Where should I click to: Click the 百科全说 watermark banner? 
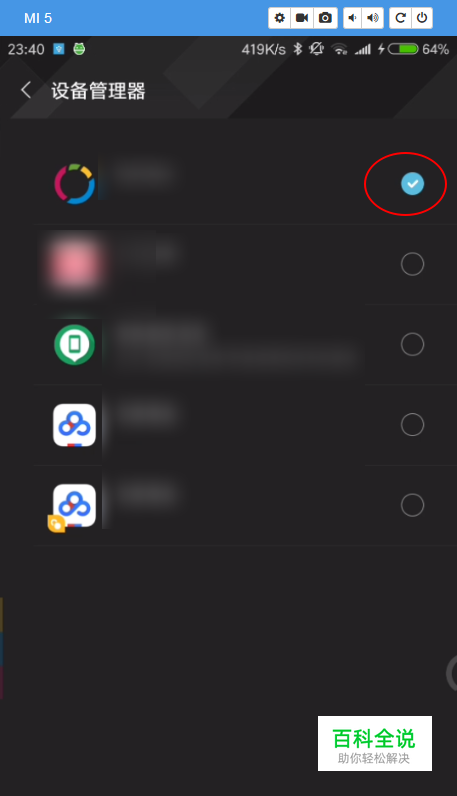tap(375, 743)
